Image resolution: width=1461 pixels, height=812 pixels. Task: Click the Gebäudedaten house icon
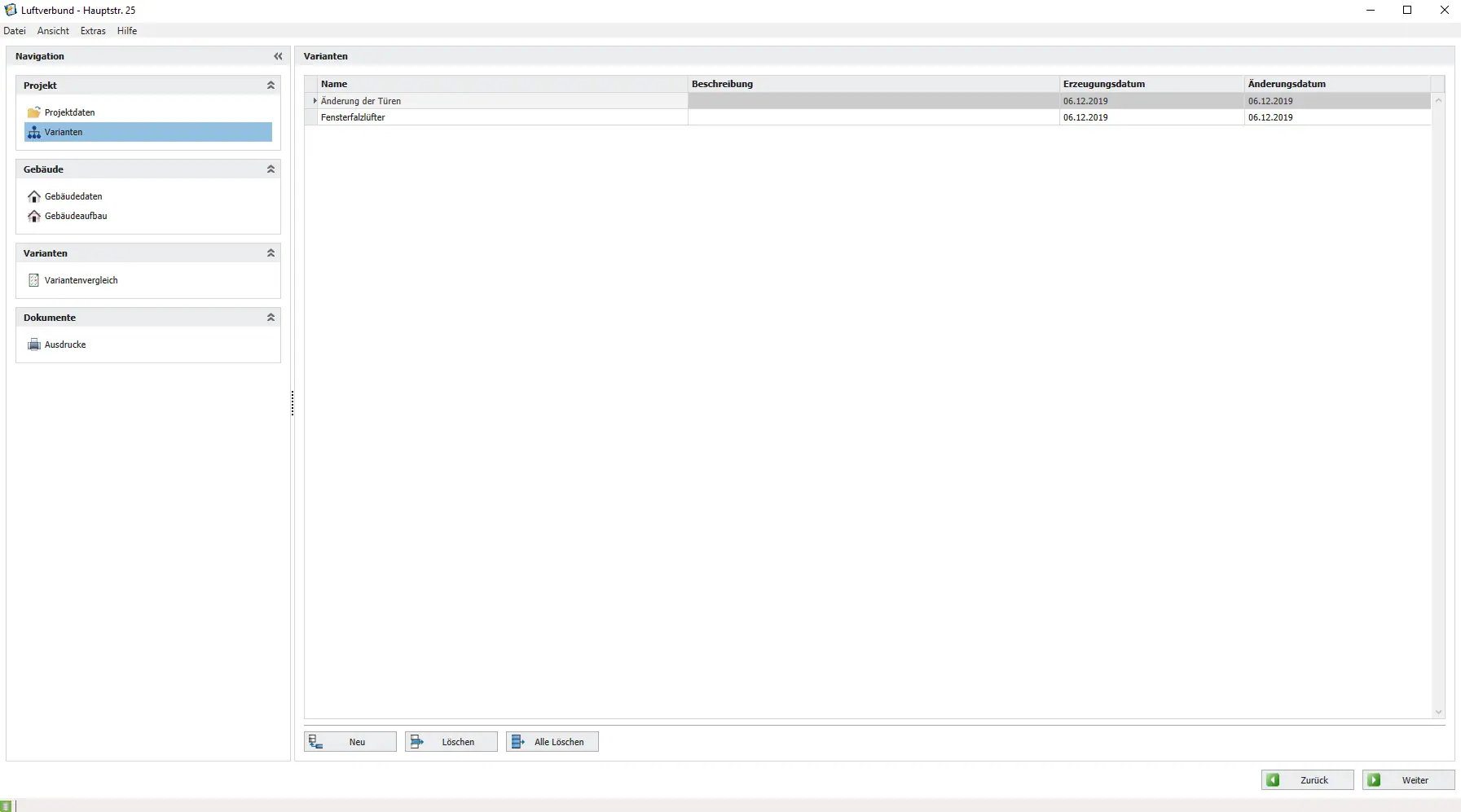33,196
